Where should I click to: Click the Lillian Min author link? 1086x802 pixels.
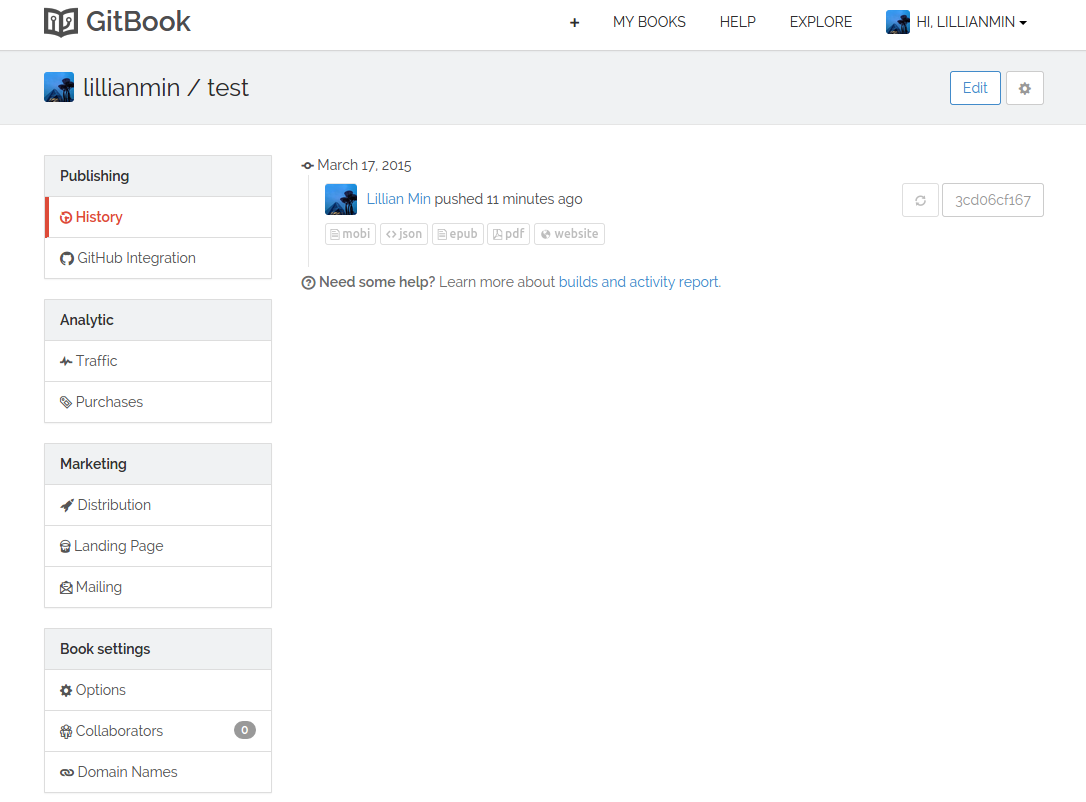click(x=398, y=199)
